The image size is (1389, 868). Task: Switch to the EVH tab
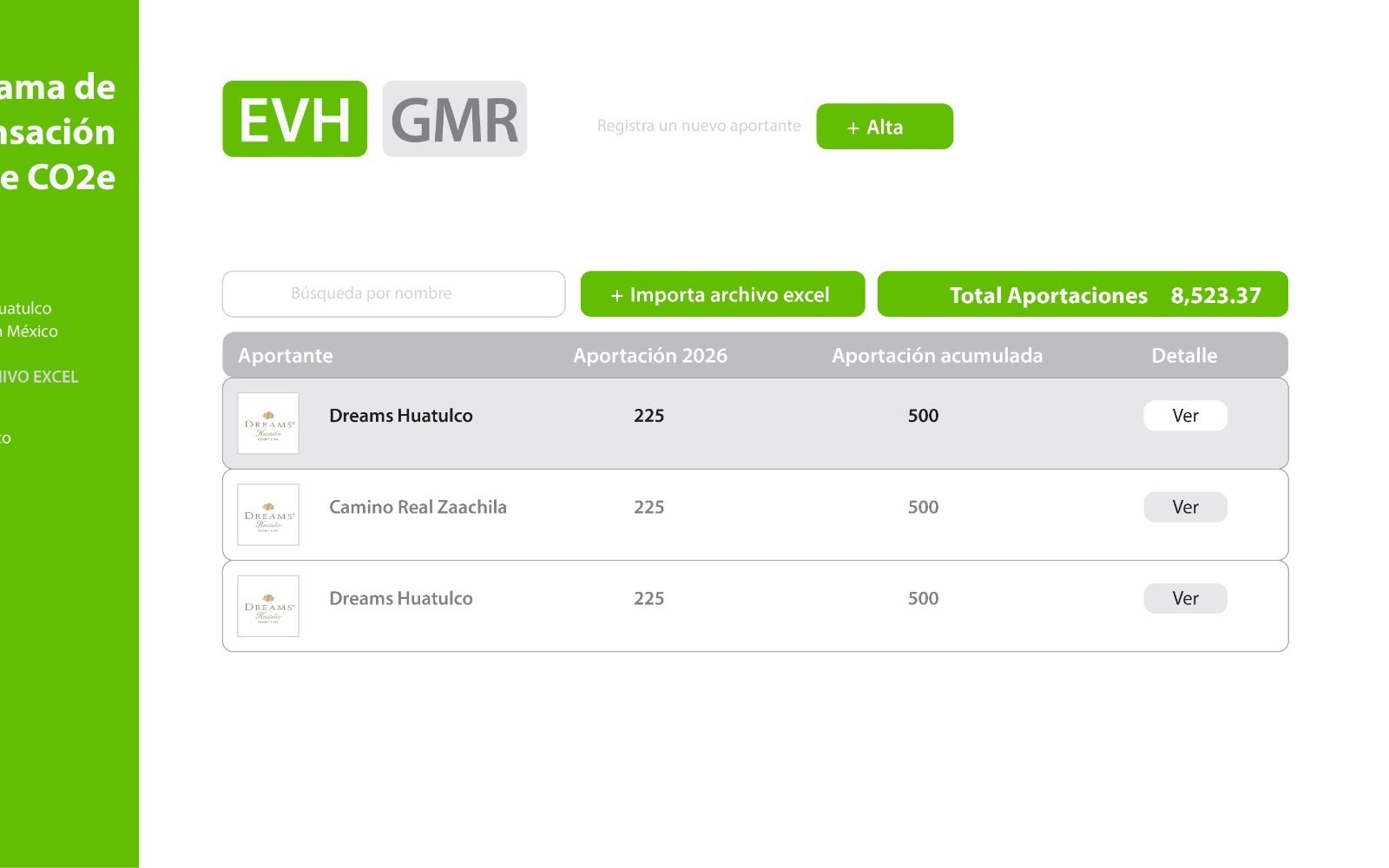294,119
